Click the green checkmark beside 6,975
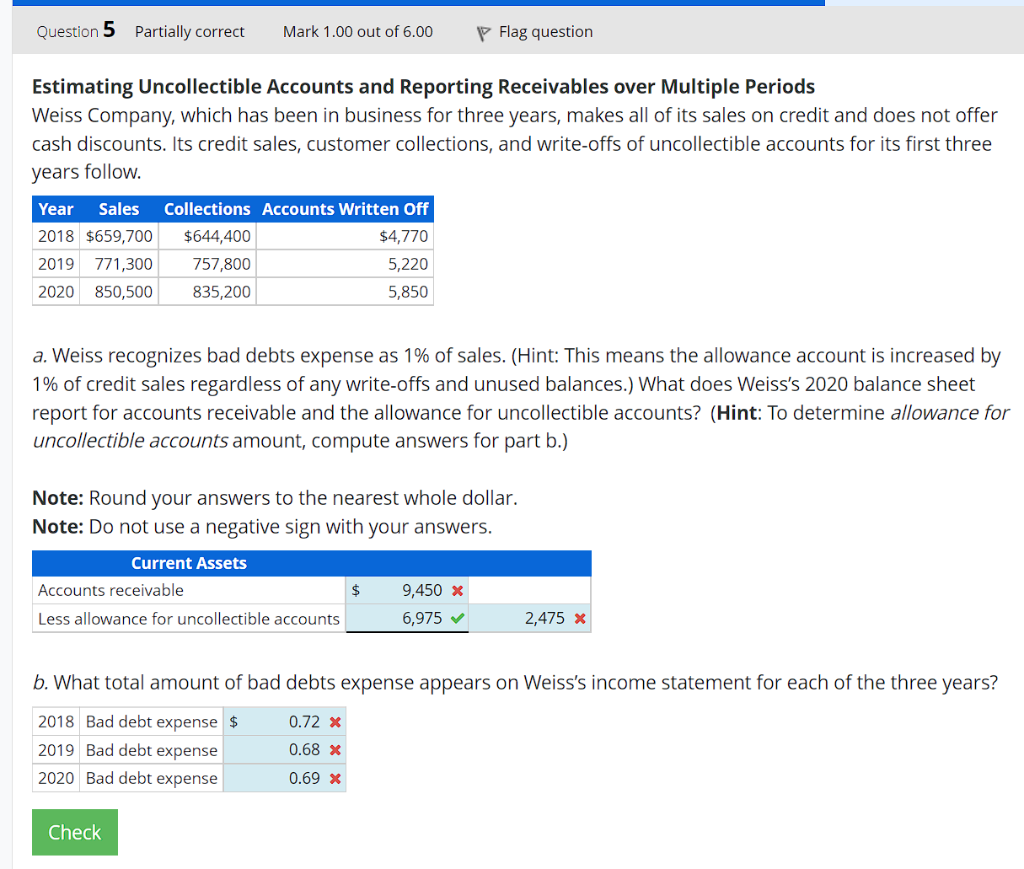The height and width of the screenshot is (869, 1024). pyautogui.click(x=458, y=618)
